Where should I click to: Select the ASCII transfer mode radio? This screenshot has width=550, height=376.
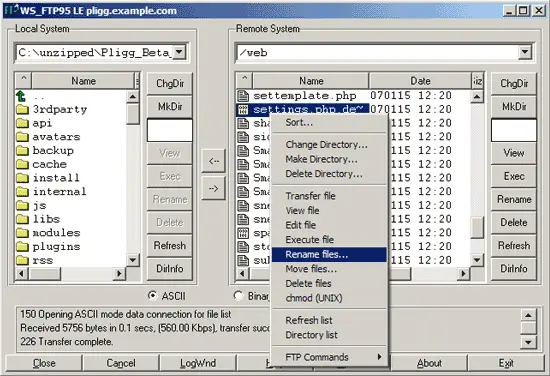click(153, 296)
